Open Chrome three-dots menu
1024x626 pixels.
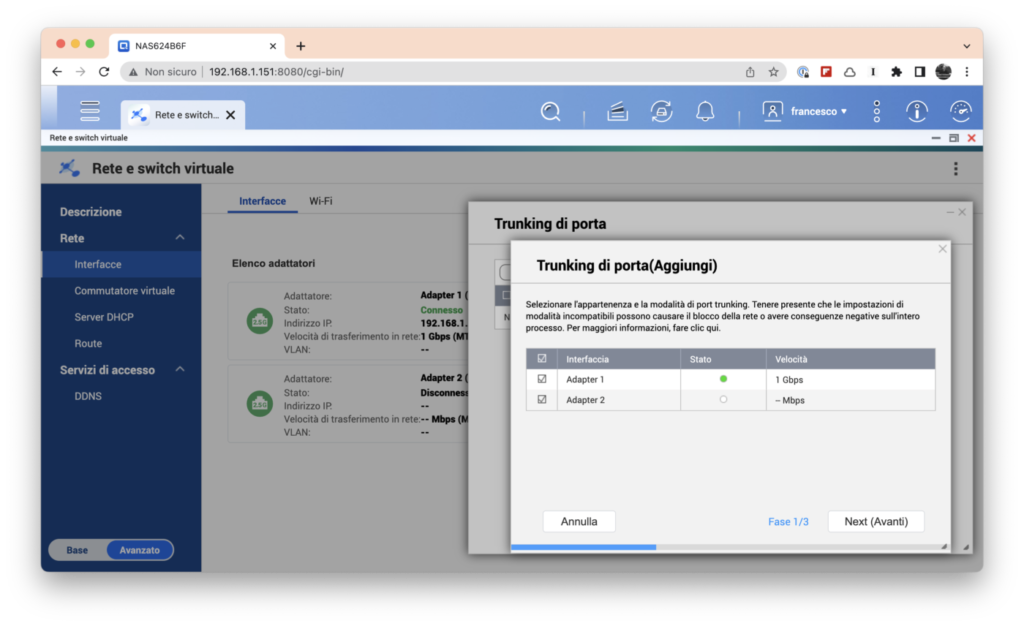pyautogui.click(x=967, y=72)
